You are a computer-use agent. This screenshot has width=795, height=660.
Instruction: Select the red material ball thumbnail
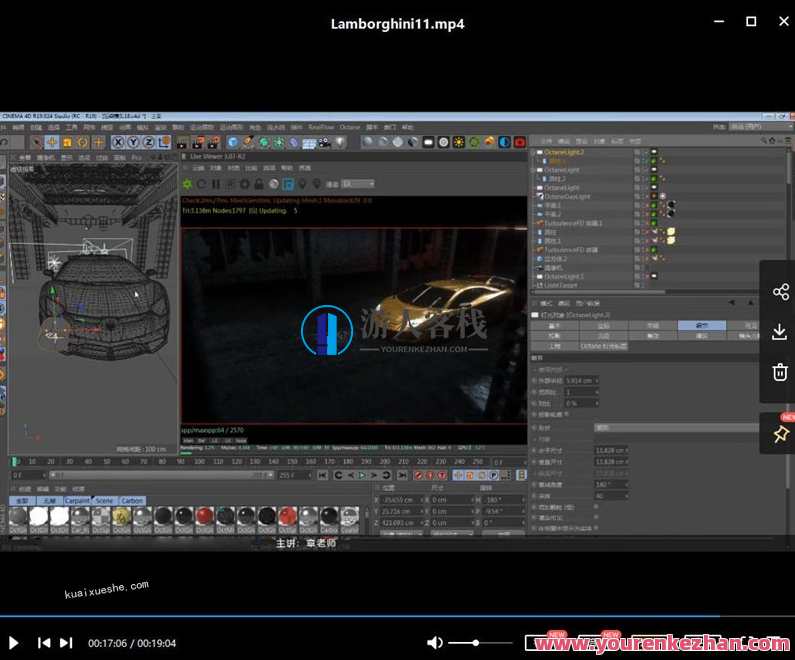pos(203,516)
